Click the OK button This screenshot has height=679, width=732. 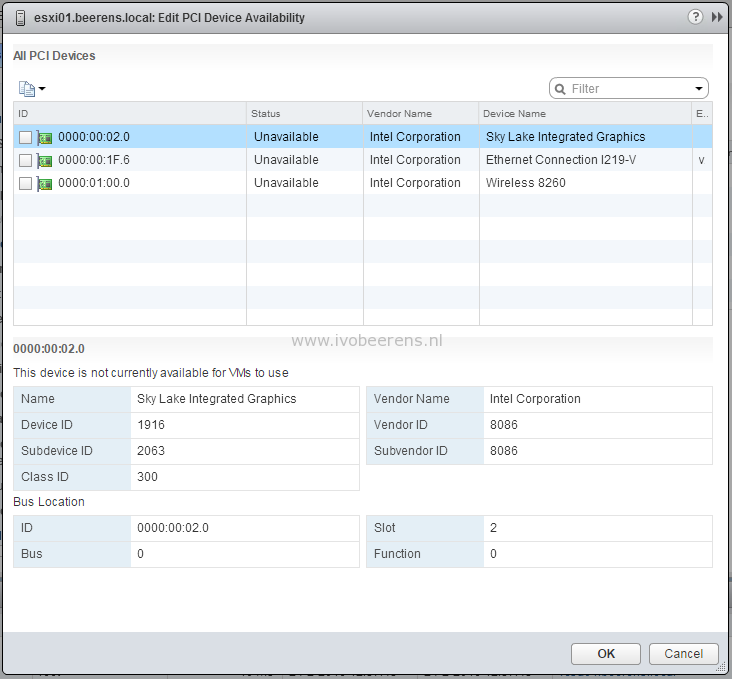click(x=606, y=654)
